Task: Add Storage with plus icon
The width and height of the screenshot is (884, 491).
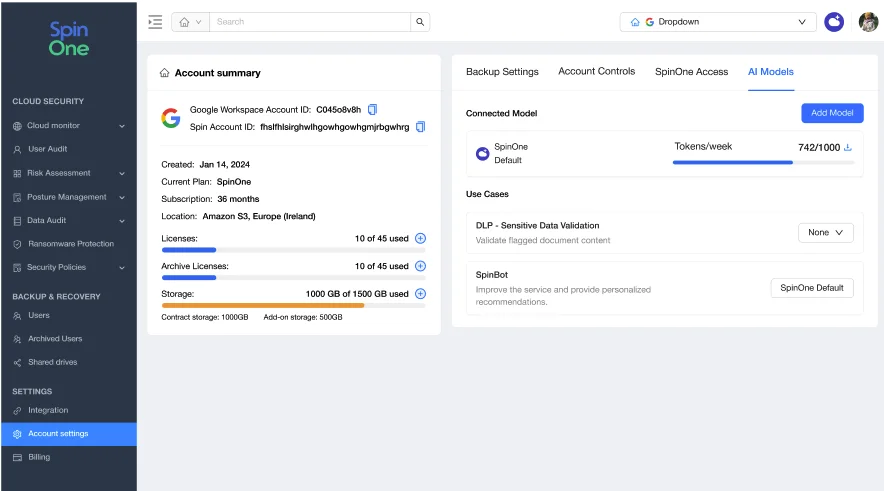Action: pos(421,294)
